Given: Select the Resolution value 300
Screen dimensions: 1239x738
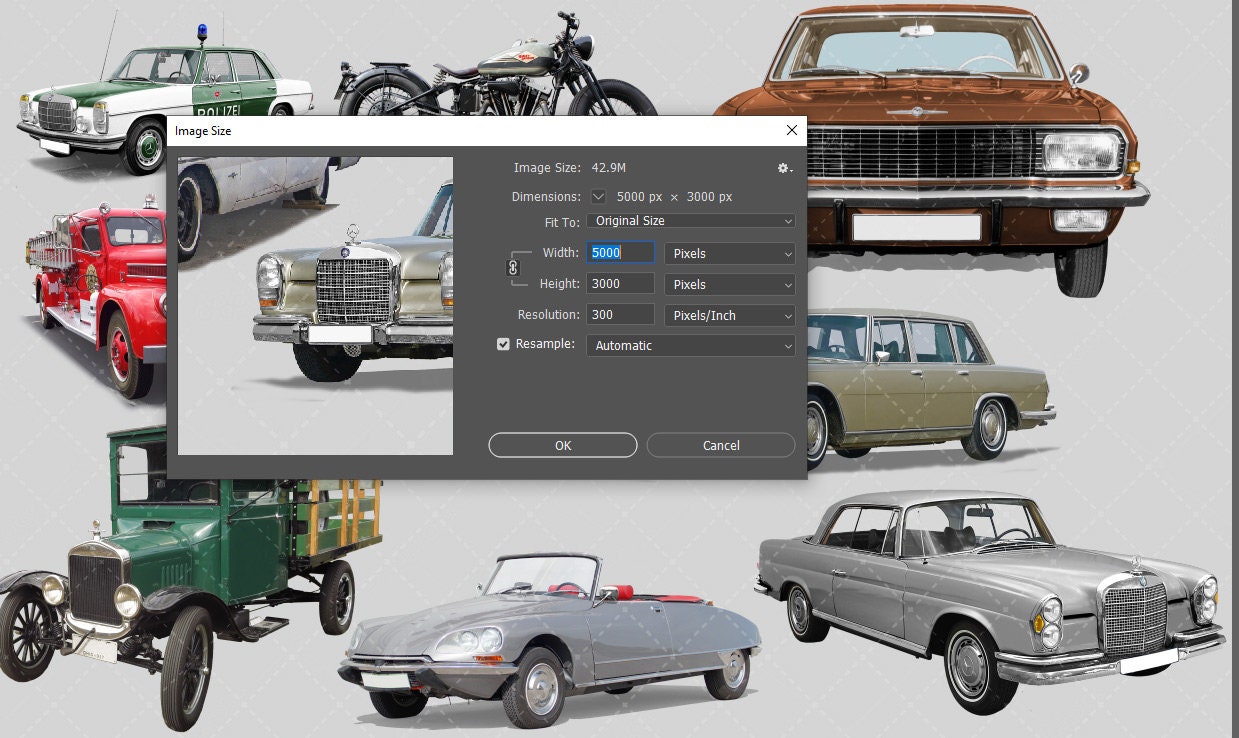Looking at the screenshot, I should point(620,315).
